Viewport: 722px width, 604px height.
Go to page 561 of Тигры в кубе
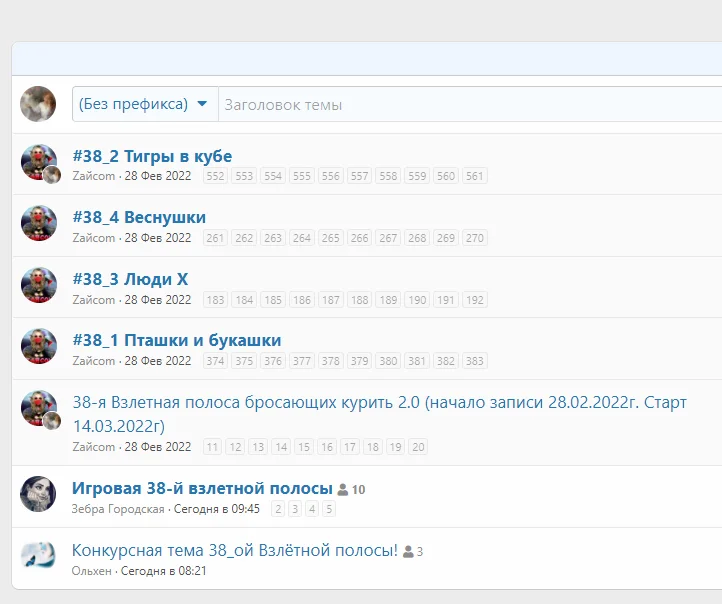coord(475,176)
